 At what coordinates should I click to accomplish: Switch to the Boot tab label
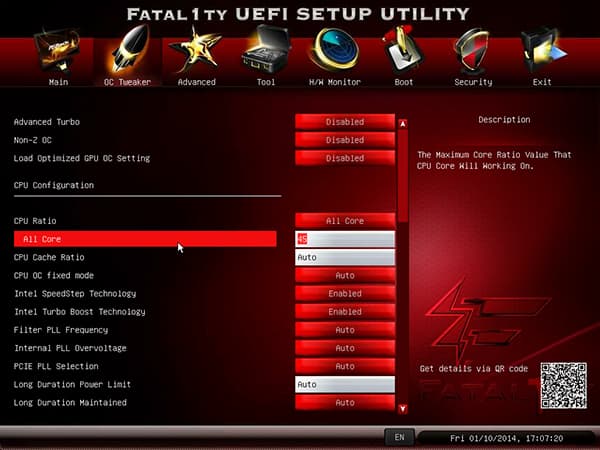coord(404,82)
